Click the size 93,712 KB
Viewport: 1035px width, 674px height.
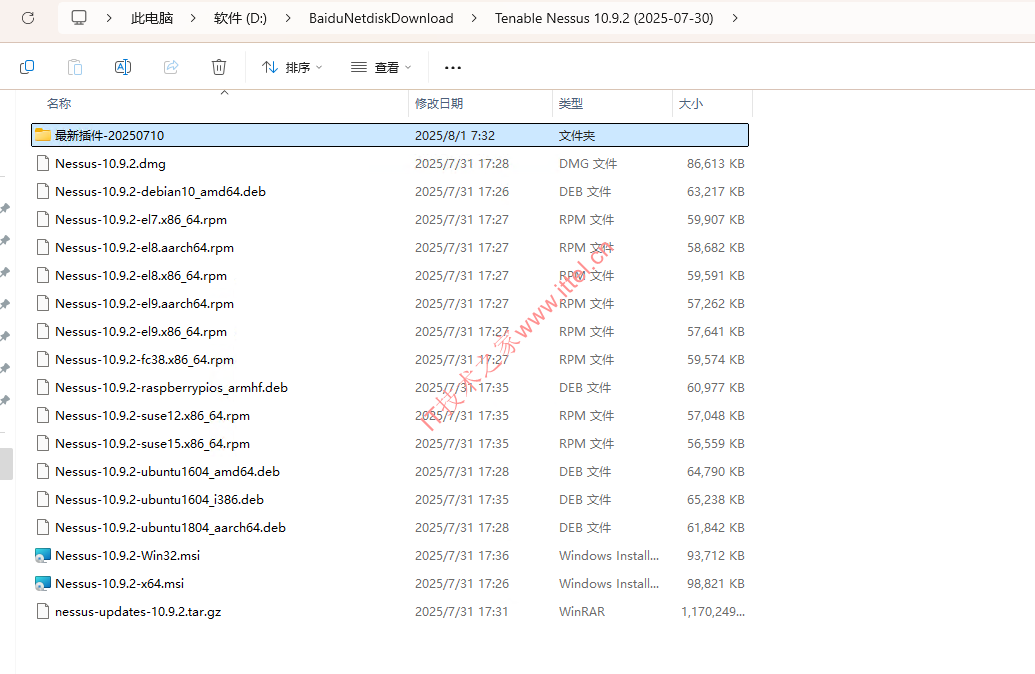pos(716,556)
